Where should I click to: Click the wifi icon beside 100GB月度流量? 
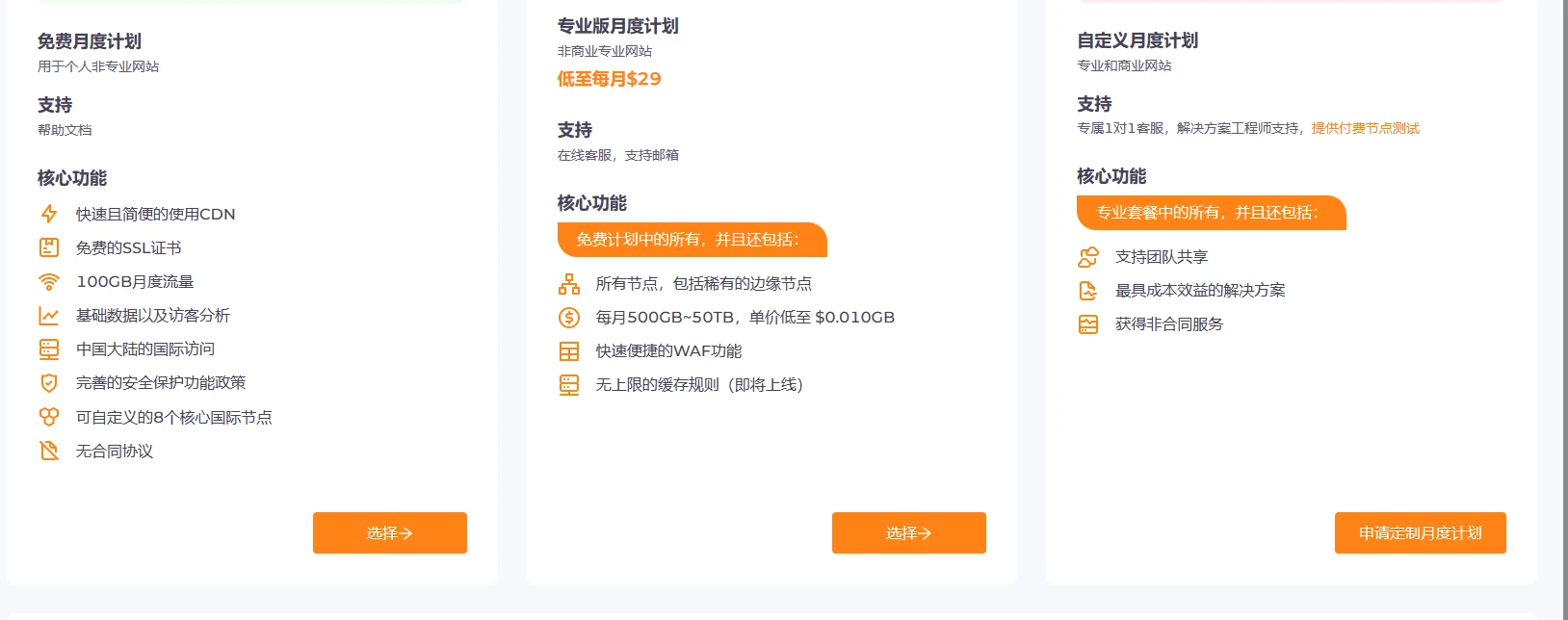[49, 282]
